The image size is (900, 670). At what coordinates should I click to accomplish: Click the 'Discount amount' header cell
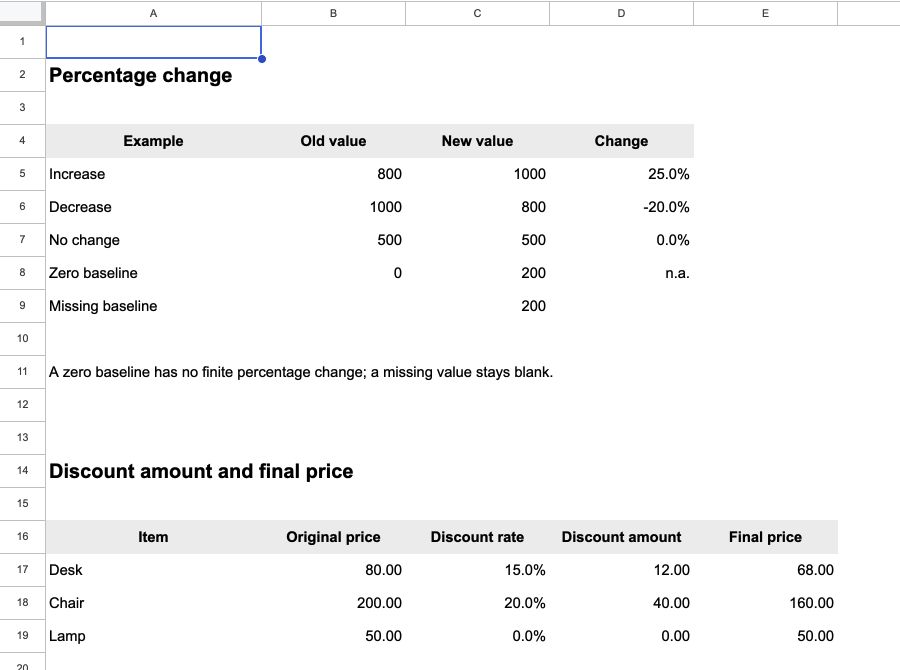pyautogui.click(x=622, y=537)
